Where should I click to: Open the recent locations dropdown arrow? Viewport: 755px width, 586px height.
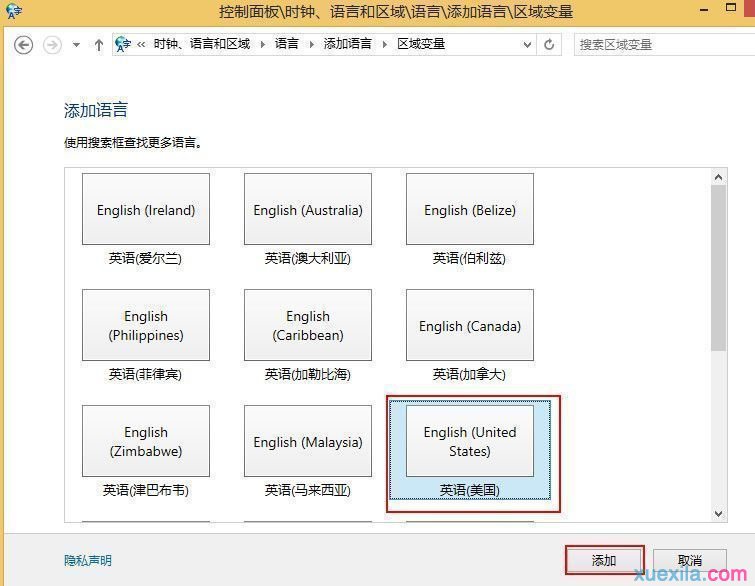tap(76, 45)
